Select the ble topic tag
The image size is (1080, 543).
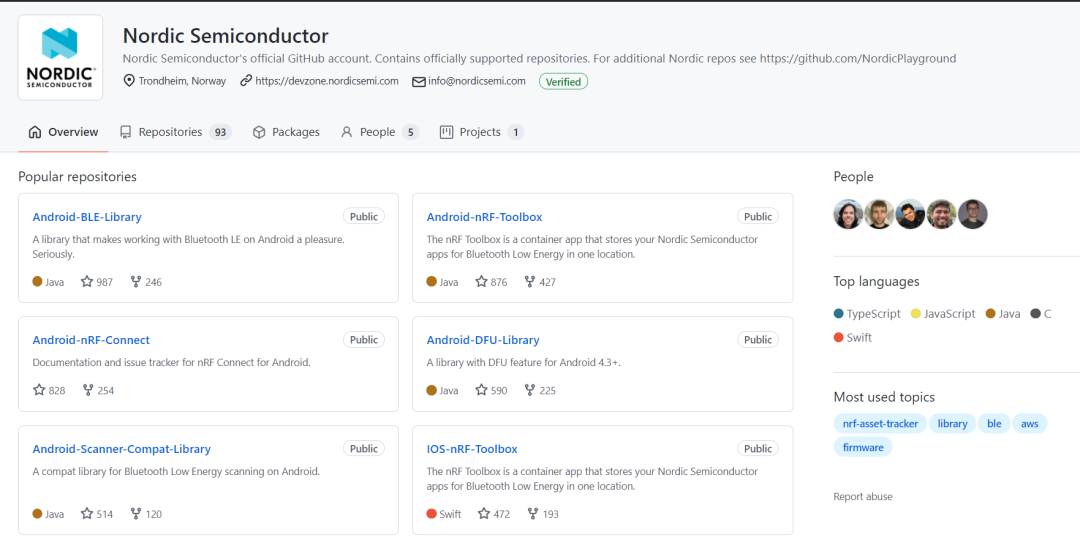pyautogui.click(x=994, y=424)
